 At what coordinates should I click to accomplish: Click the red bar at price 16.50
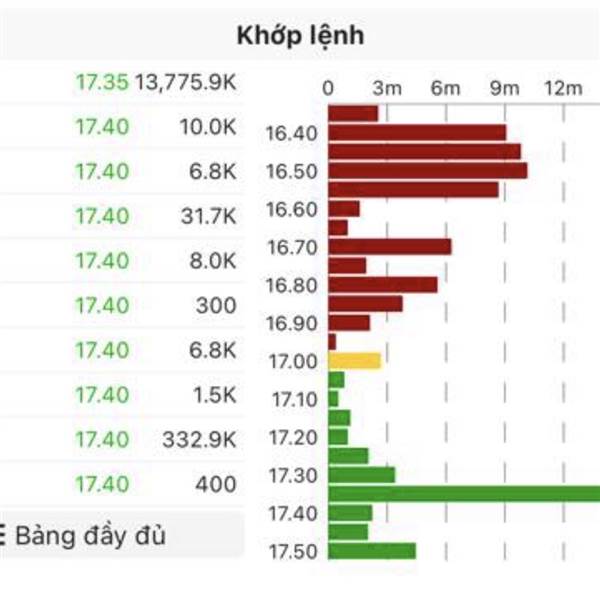tap(427, 171)
